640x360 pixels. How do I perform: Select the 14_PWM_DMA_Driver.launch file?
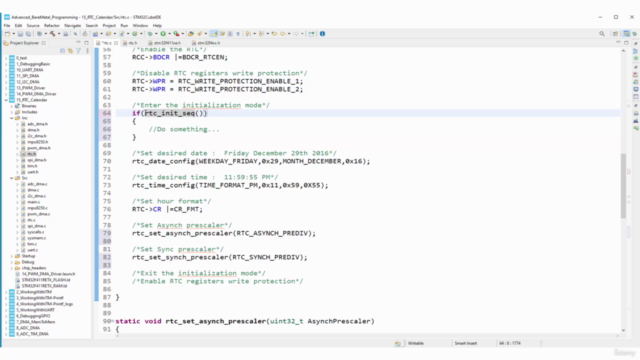[x=48, y=274]
